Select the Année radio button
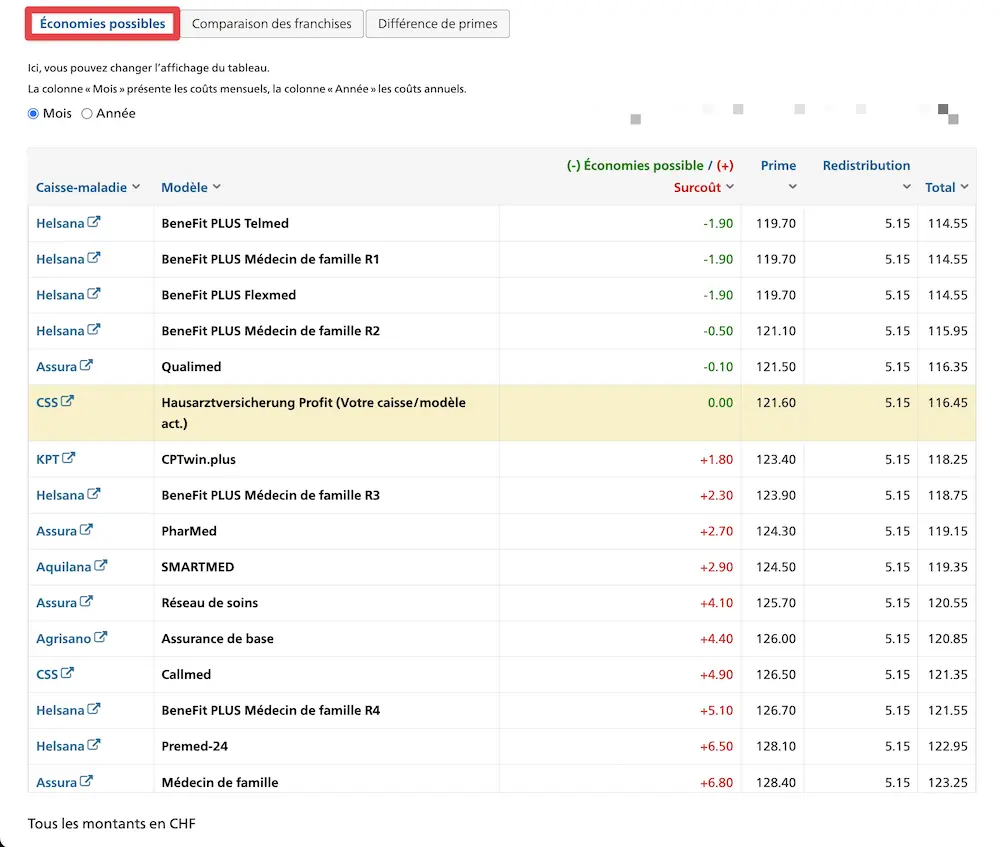 pos(87,114)
